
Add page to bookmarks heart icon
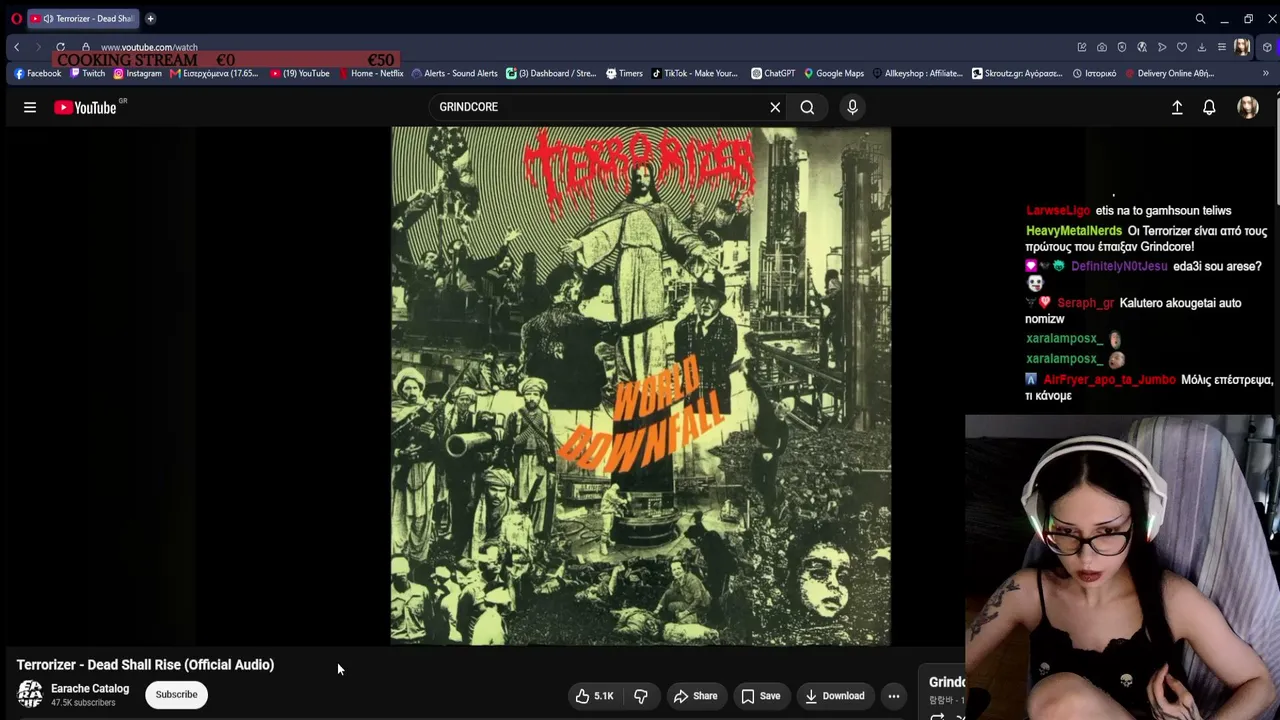(1182, 47)
